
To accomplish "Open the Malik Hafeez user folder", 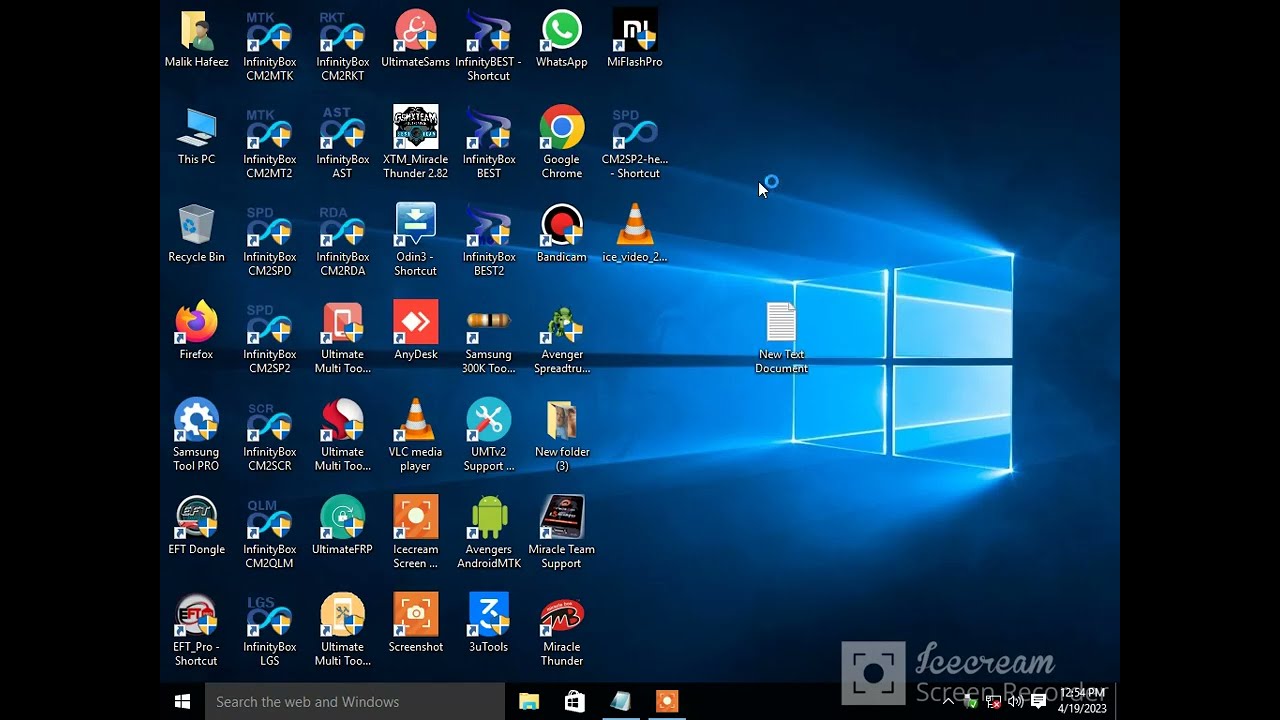I will (x=196, y=40).
